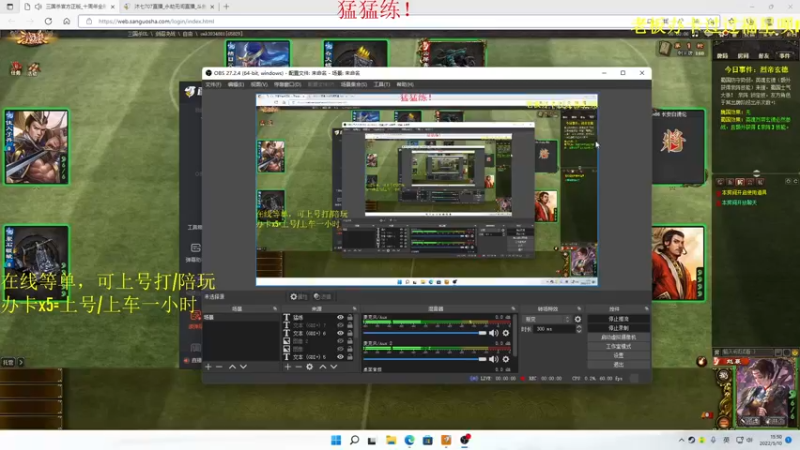Toggle visibility of 图像 2 source
The height and width of the screenshot is (450, 800).
(x=340, y=341)
